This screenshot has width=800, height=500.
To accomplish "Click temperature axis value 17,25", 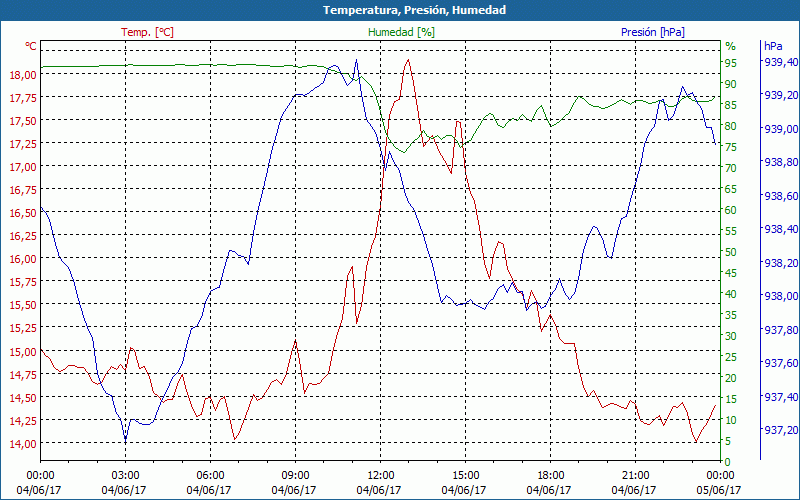I will point(23,143).
